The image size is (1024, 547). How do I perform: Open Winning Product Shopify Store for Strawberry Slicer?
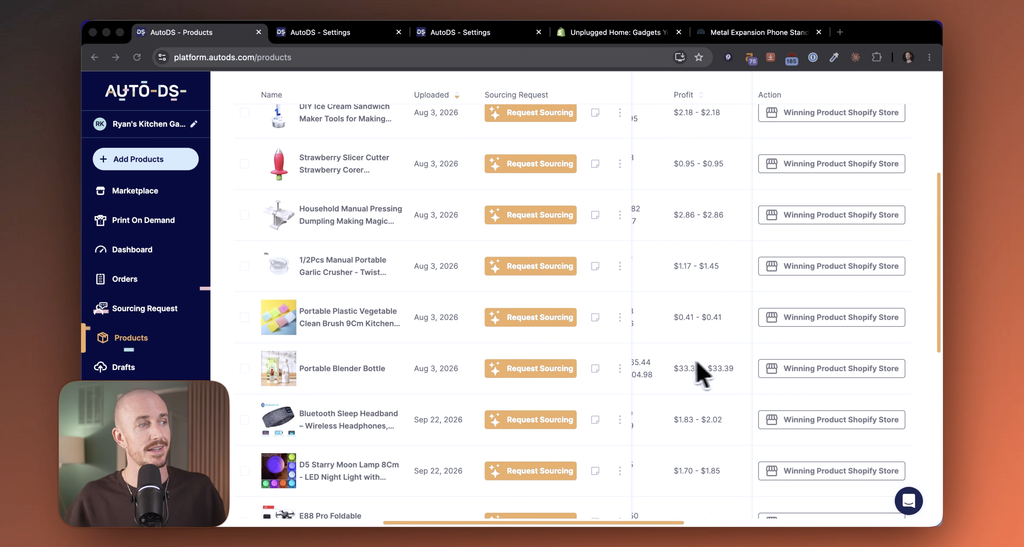pos(831,164)
